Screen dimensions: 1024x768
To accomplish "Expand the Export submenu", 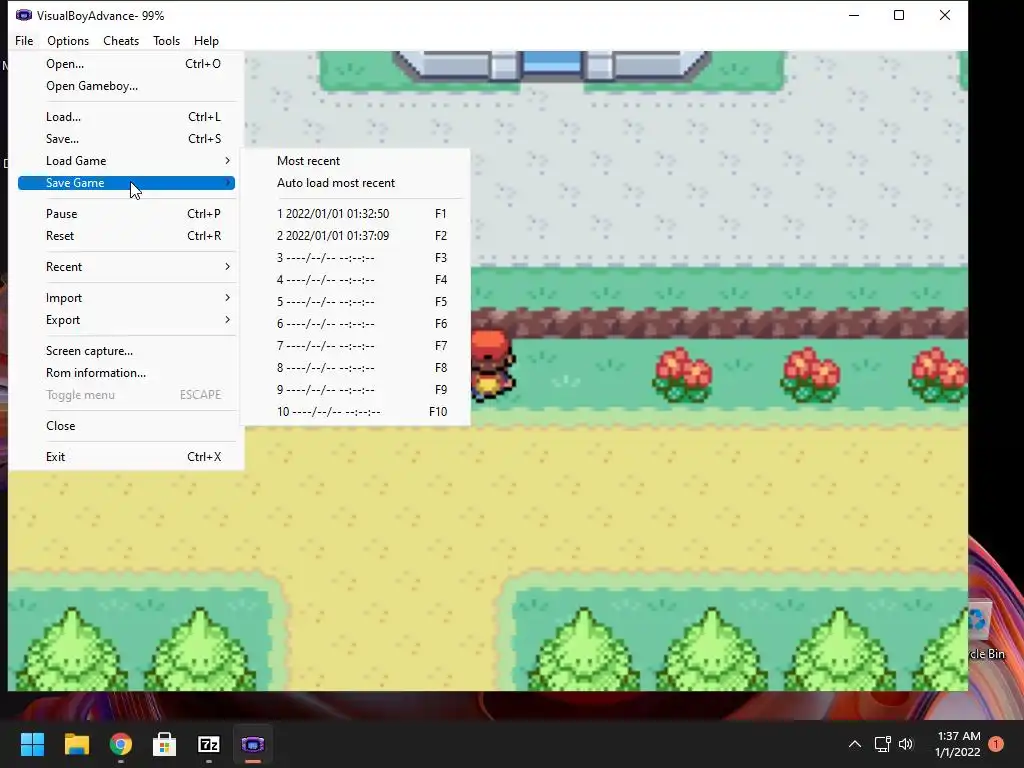I will tap(126, 320).
